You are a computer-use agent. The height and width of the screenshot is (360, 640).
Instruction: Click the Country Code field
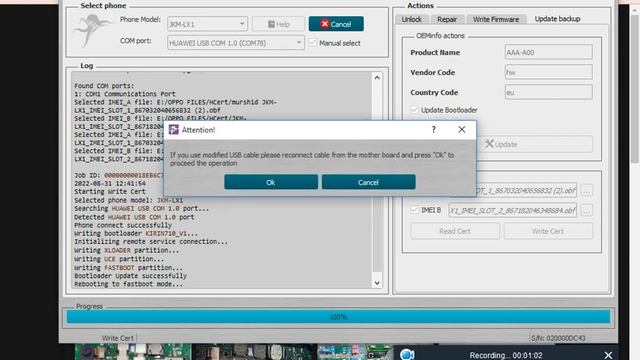pos(548,92)
